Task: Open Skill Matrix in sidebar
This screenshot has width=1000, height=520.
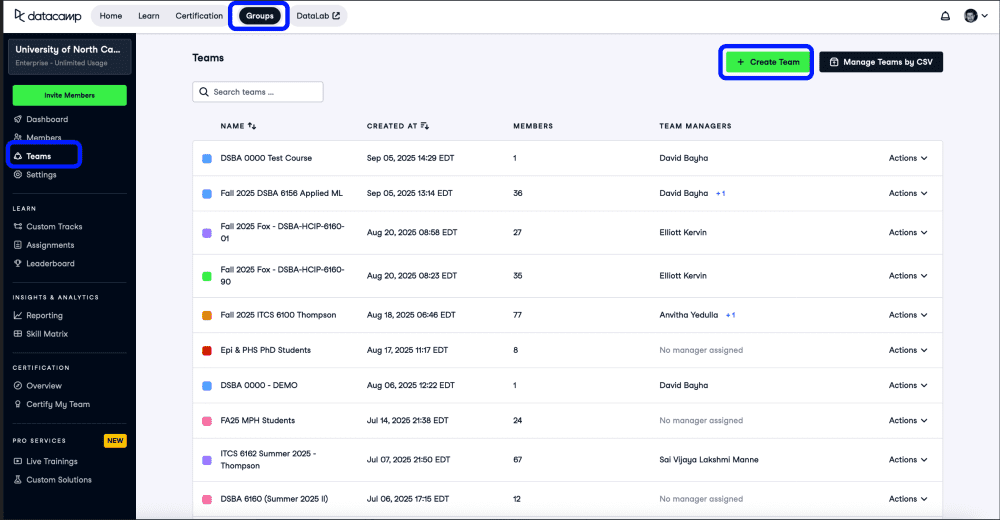Action: click(47, 334)
